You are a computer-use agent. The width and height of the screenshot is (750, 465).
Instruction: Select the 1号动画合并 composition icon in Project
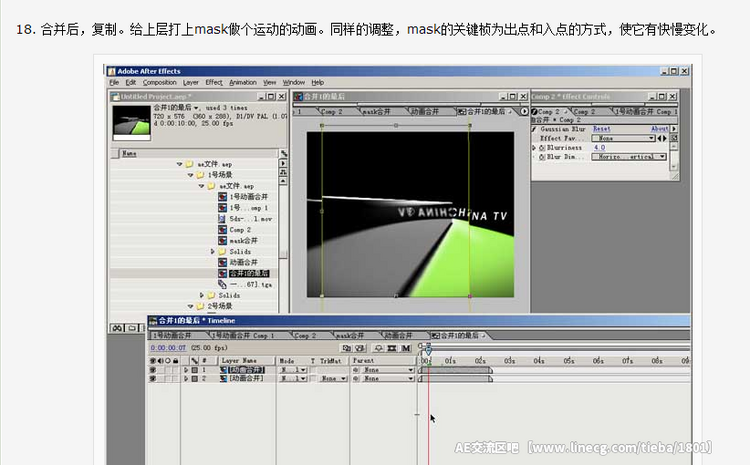[x=222, y=197]
